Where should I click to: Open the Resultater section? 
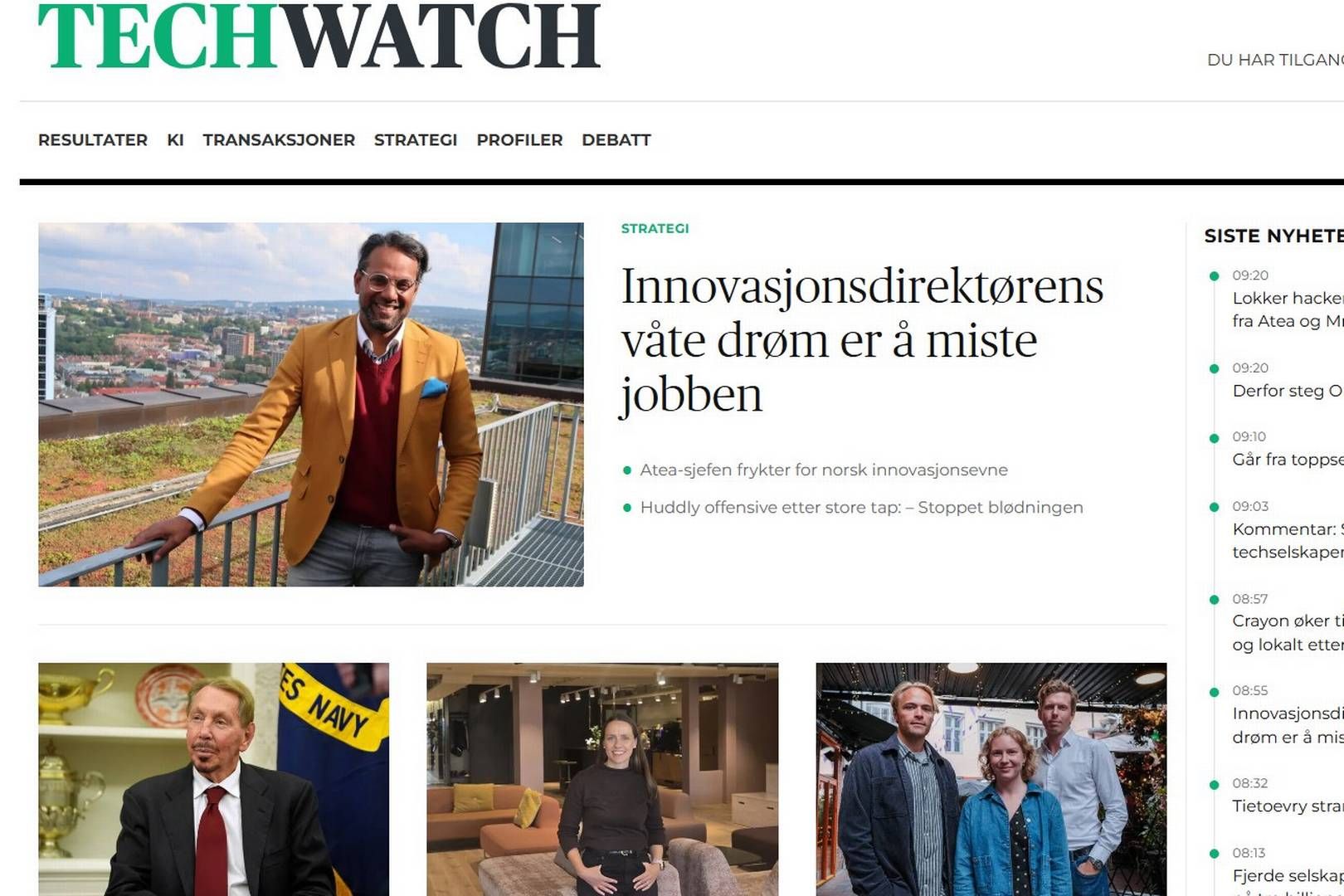click(93, 140)
